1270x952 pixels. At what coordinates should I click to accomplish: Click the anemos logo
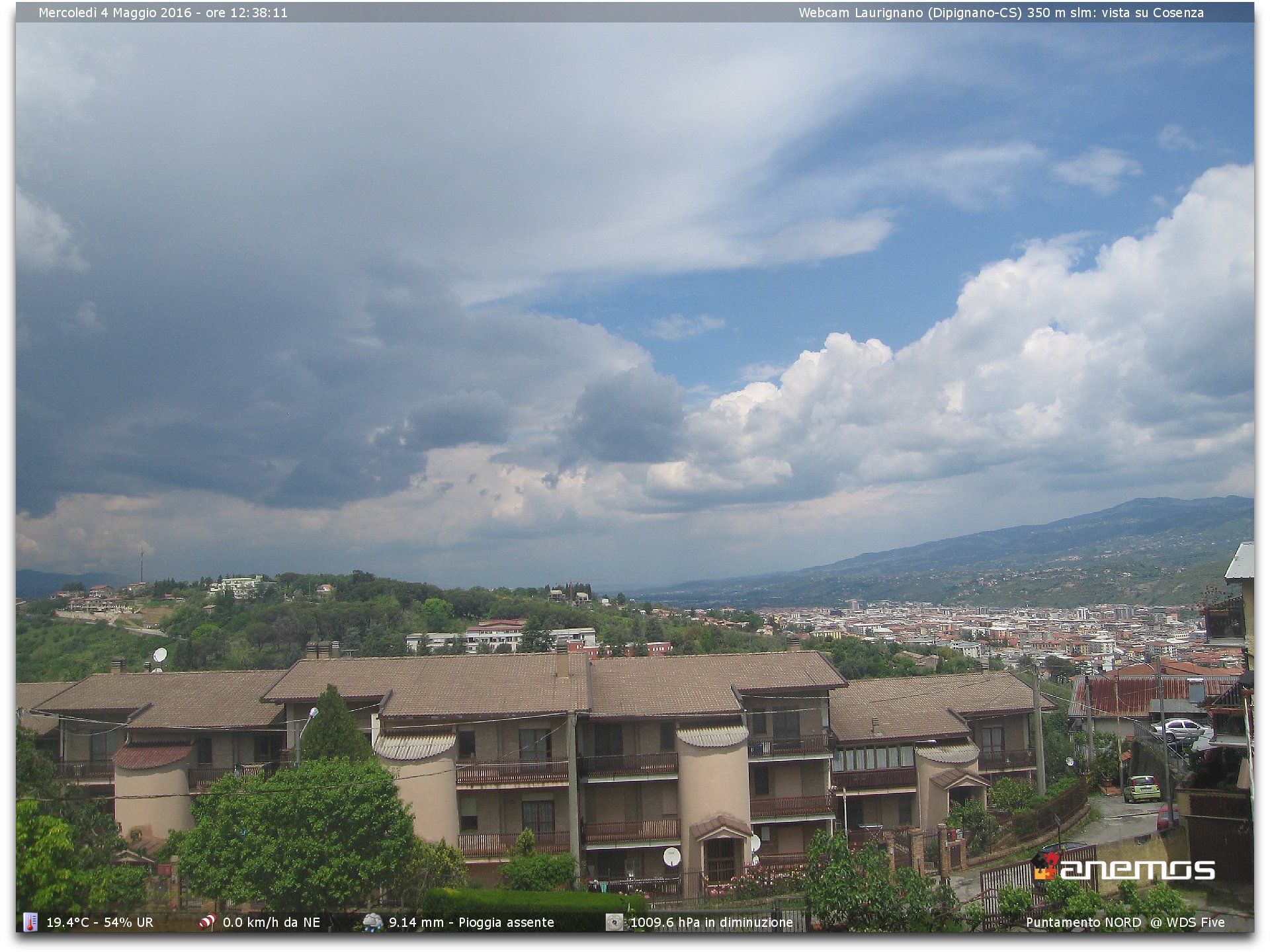click(x=1124, y=867)
